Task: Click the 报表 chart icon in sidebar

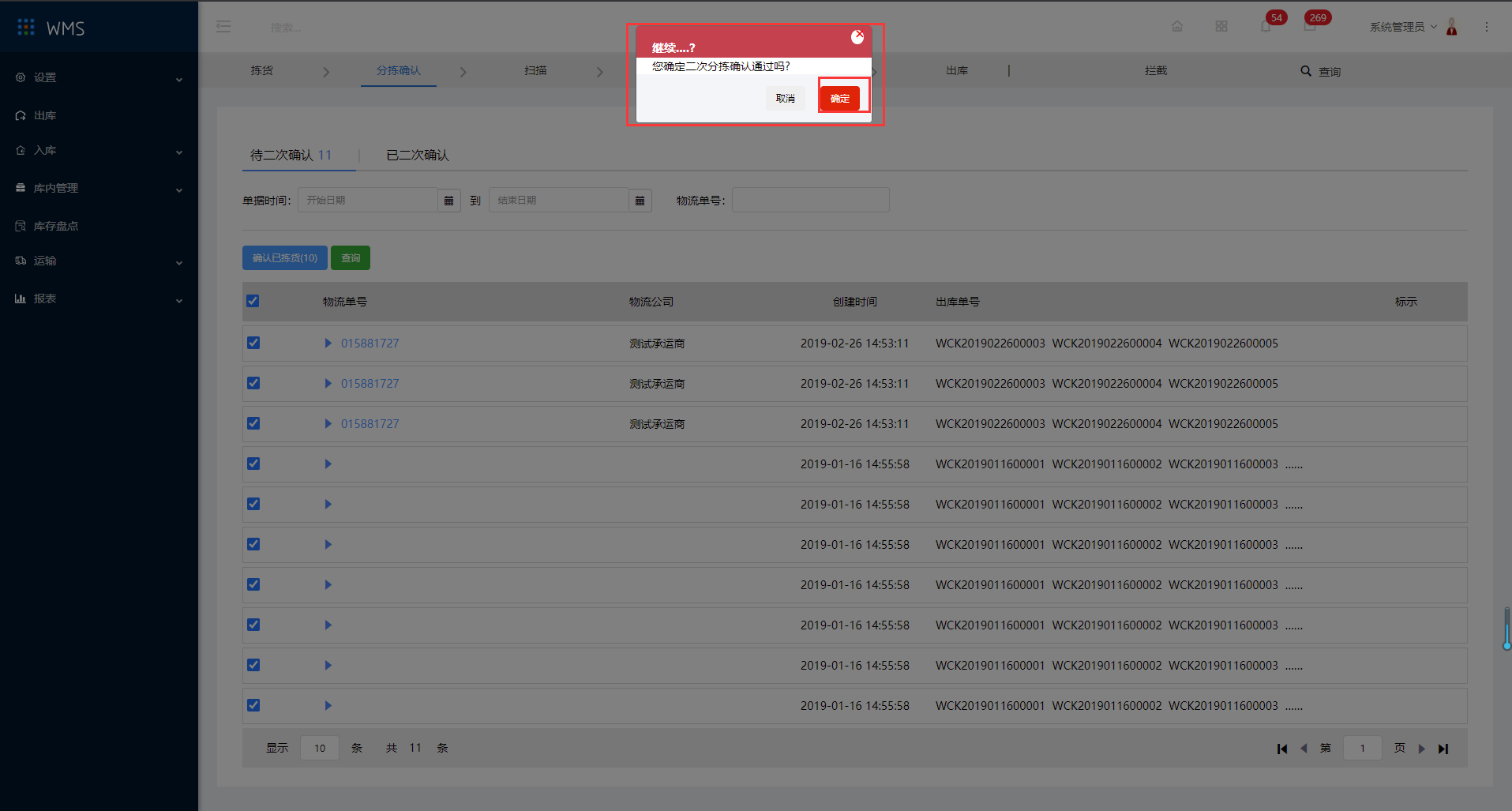Action: pyautogui.click(x=21, y=298)
